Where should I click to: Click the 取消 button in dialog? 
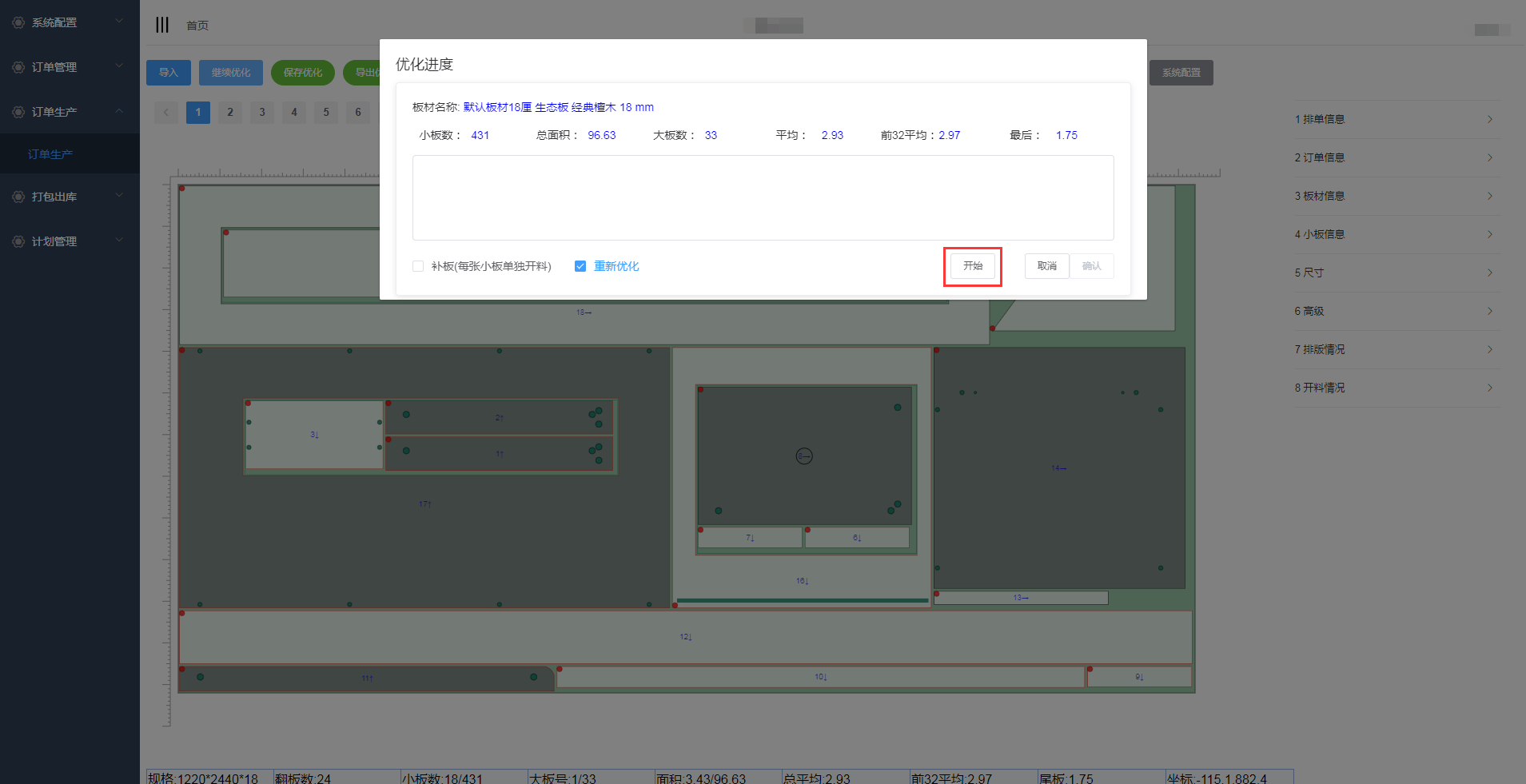1046,266
